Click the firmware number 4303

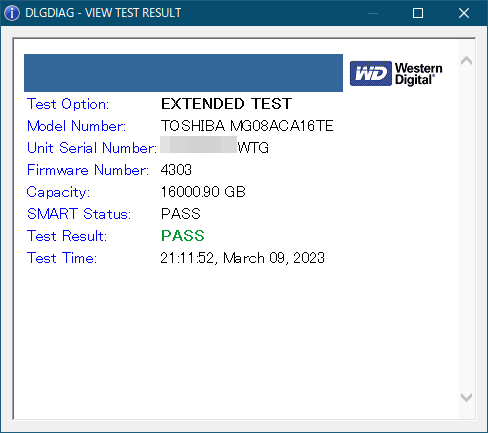pos(176,170)
